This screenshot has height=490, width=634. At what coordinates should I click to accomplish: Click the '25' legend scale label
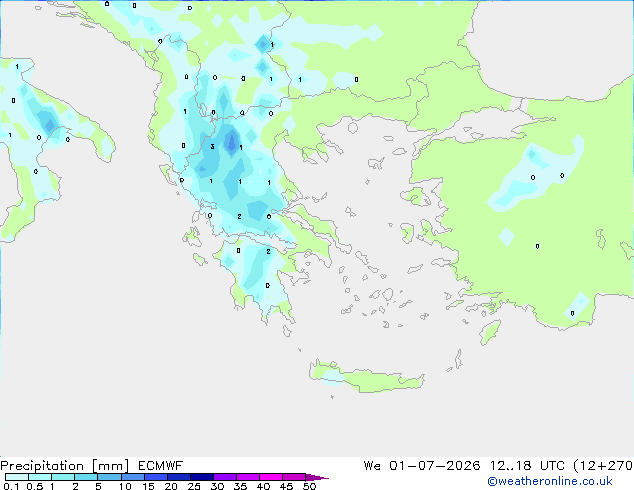click(x=194, y=486)
